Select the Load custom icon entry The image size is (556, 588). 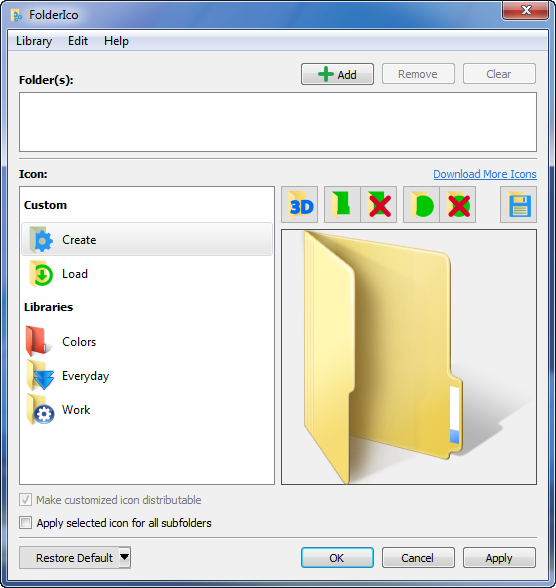coord(147,274)
